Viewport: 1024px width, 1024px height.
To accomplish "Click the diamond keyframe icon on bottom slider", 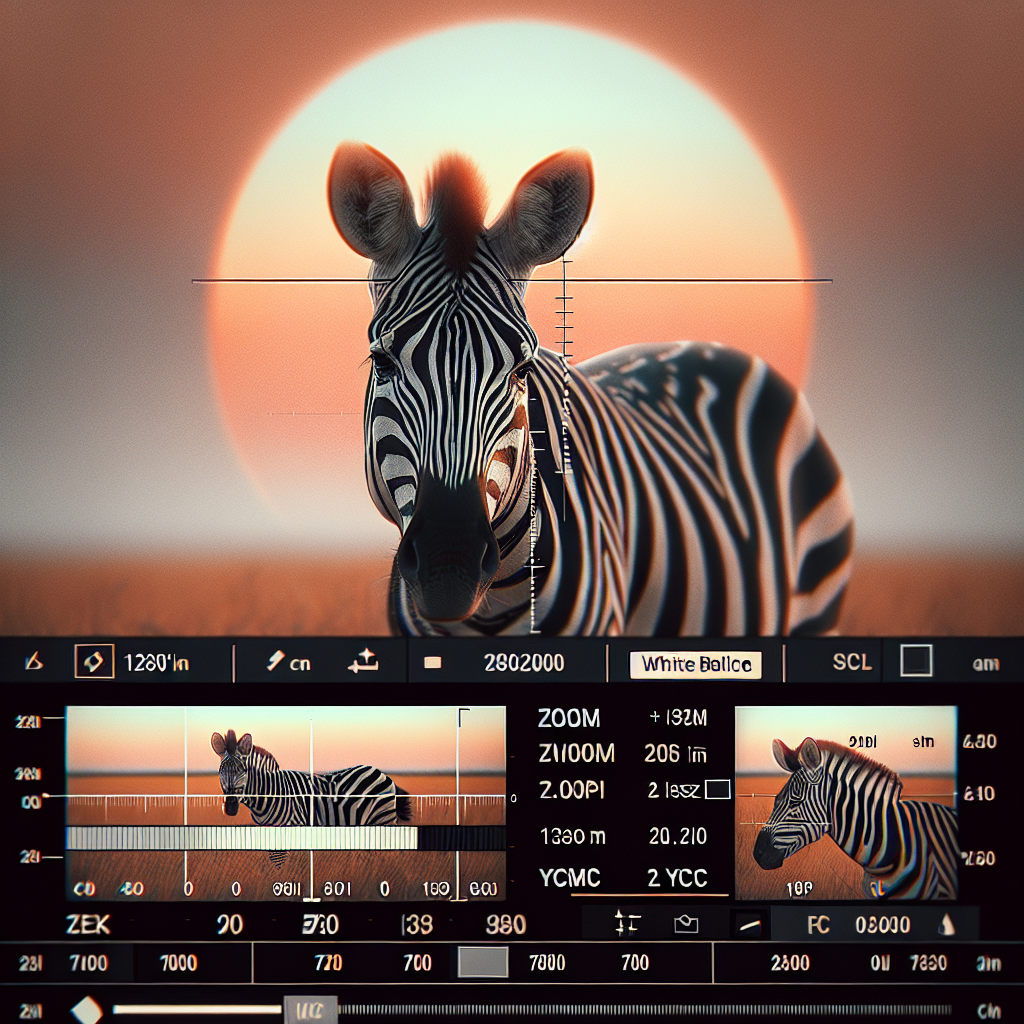I will coord(87,1009).
